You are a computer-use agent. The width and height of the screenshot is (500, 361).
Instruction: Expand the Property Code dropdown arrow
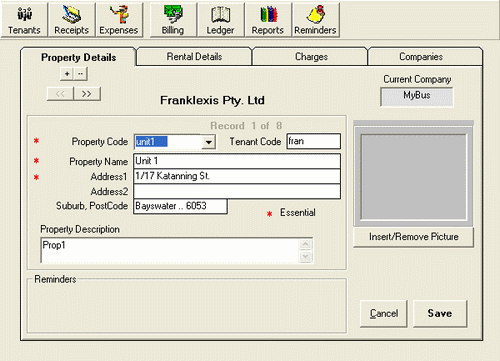click(x=209, y=142)
